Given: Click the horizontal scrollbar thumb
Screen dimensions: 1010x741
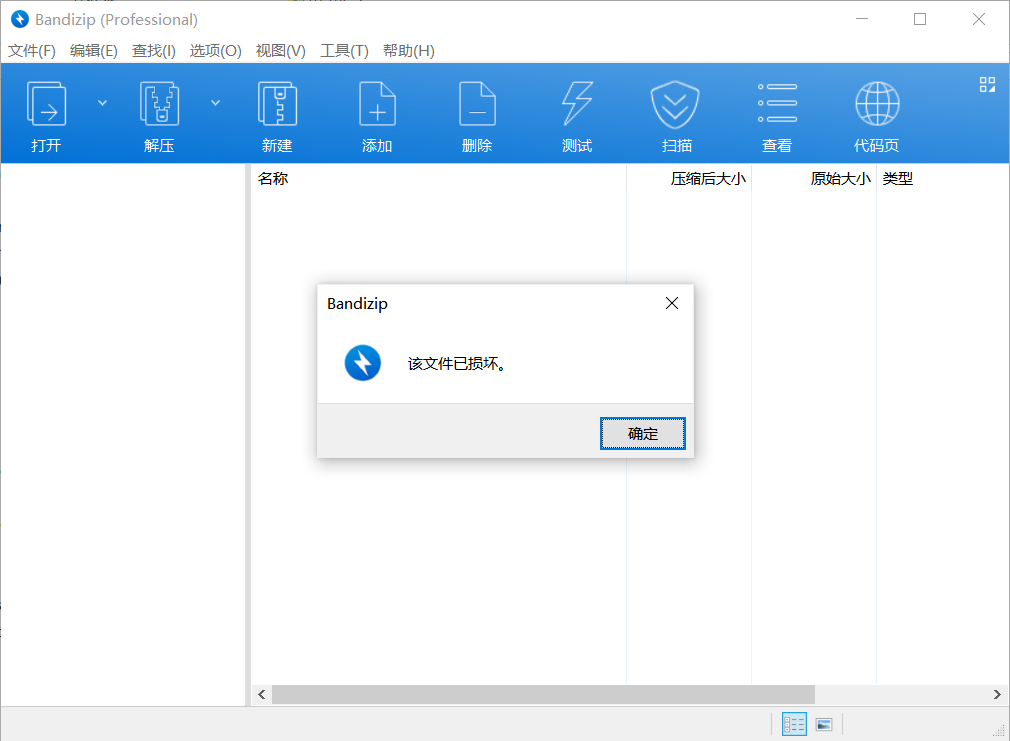Looking at the screenshot, I should coord(543,695).
